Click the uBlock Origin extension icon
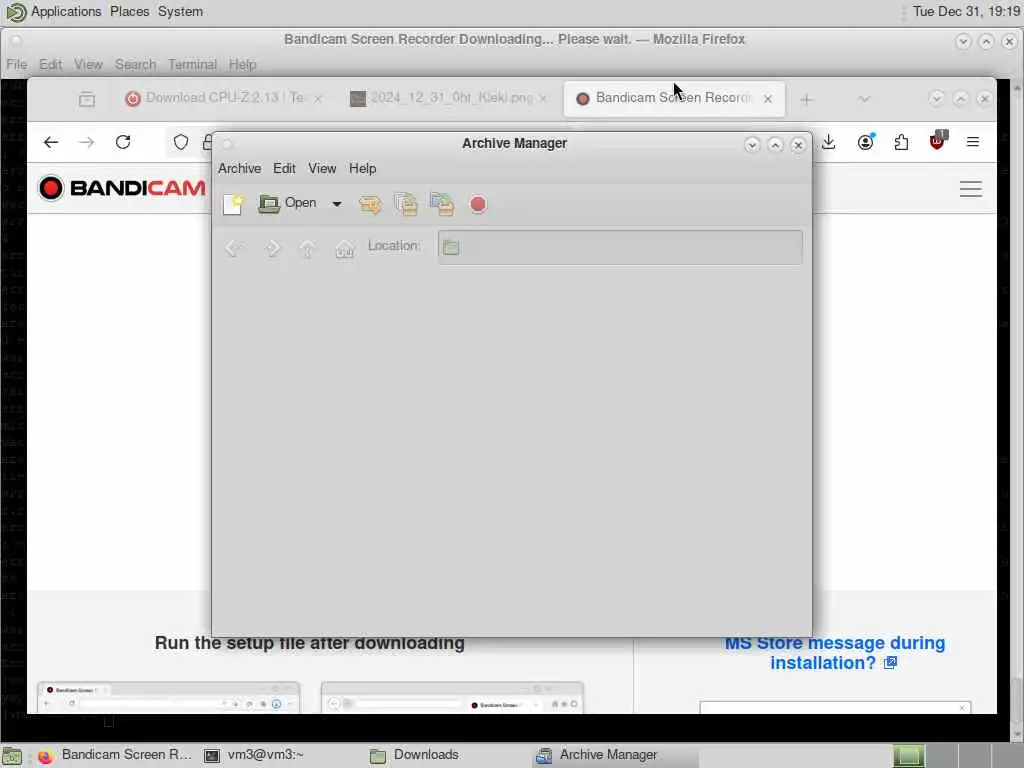This screenshot has width=1024, height=768. tap(937, 141)
